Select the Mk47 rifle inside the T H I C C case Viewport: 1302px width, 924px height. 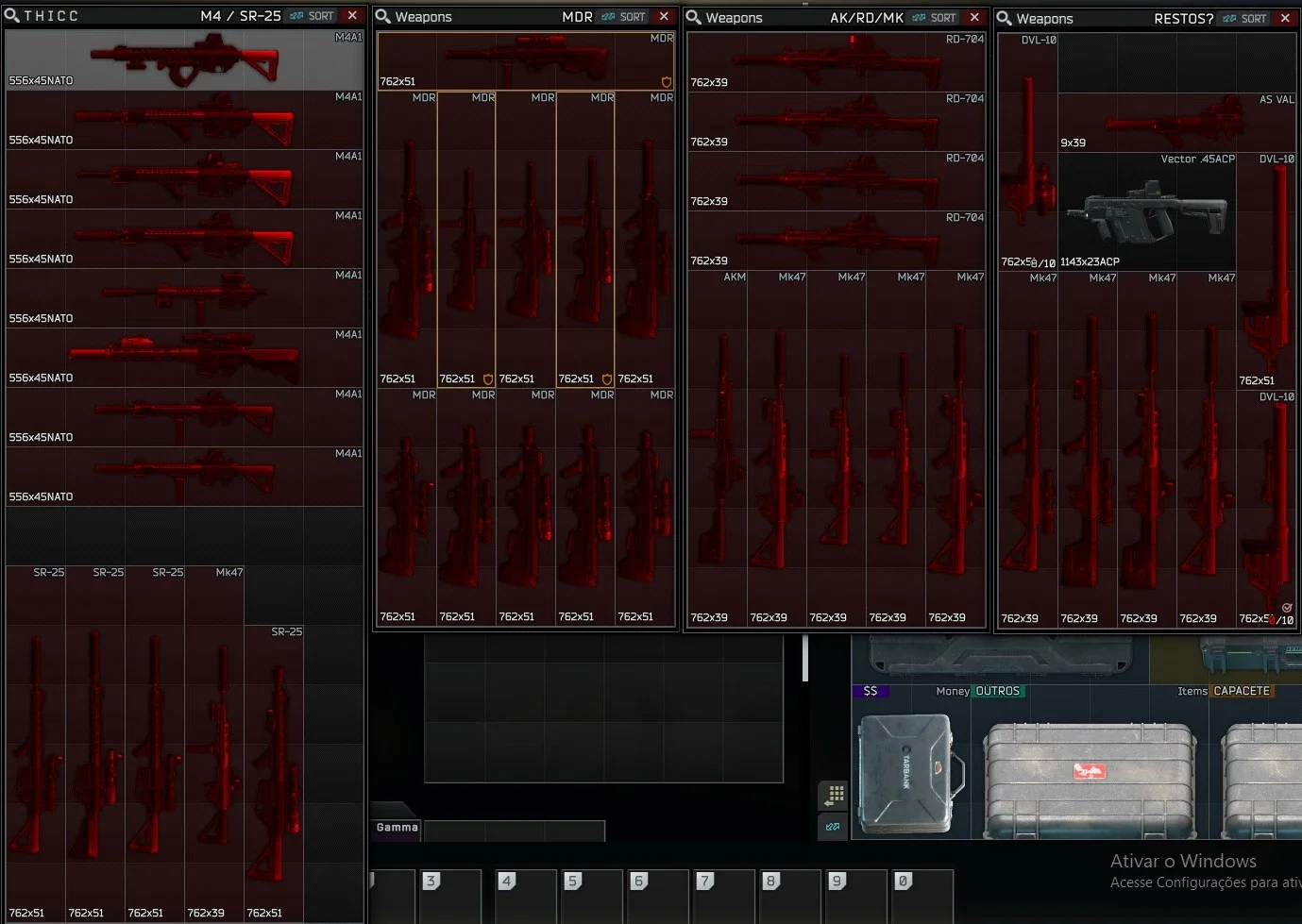pos(214,744)
